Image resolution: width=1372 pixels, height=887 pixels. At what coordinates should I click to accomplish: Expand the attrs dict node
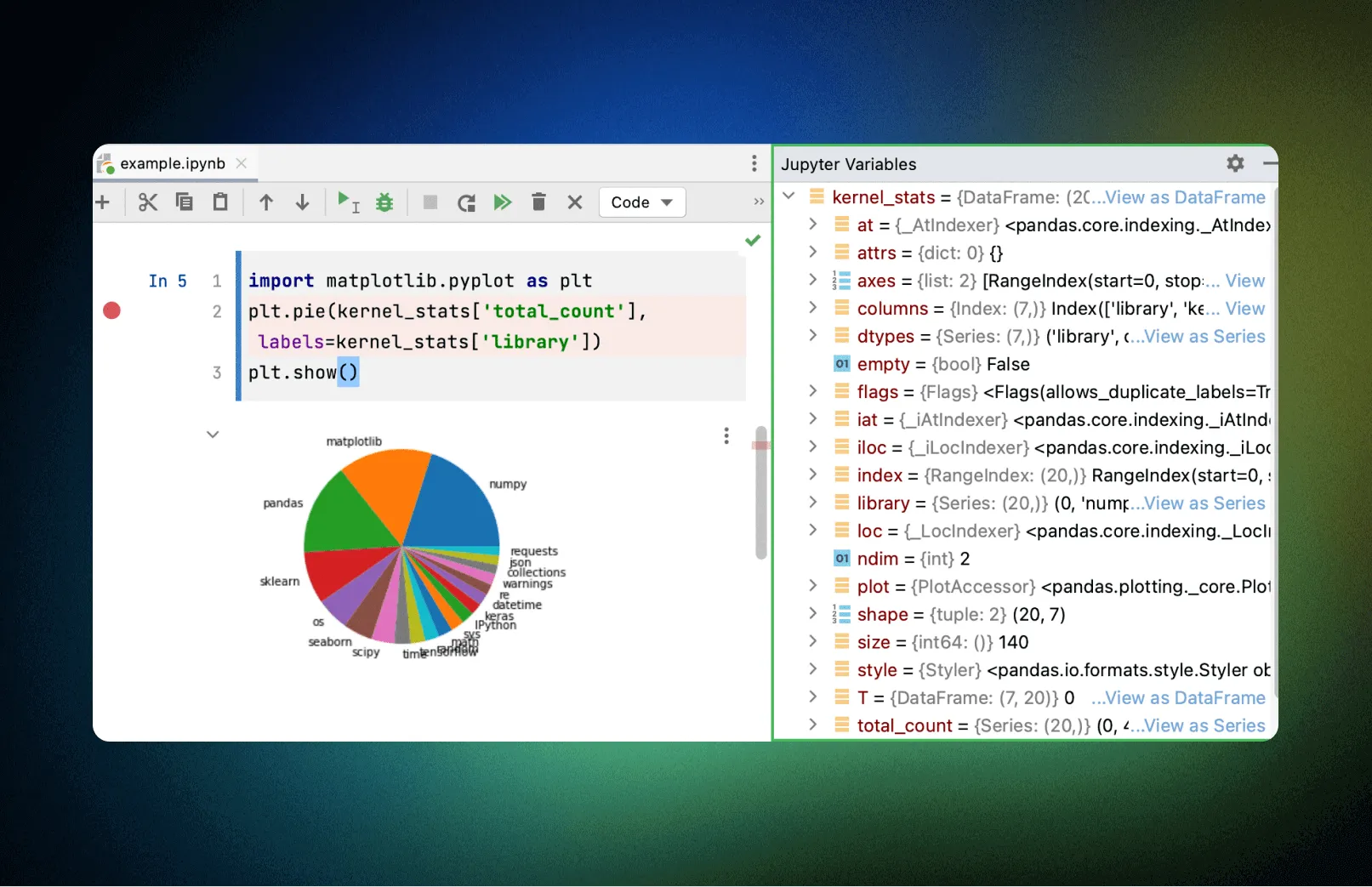812,253
